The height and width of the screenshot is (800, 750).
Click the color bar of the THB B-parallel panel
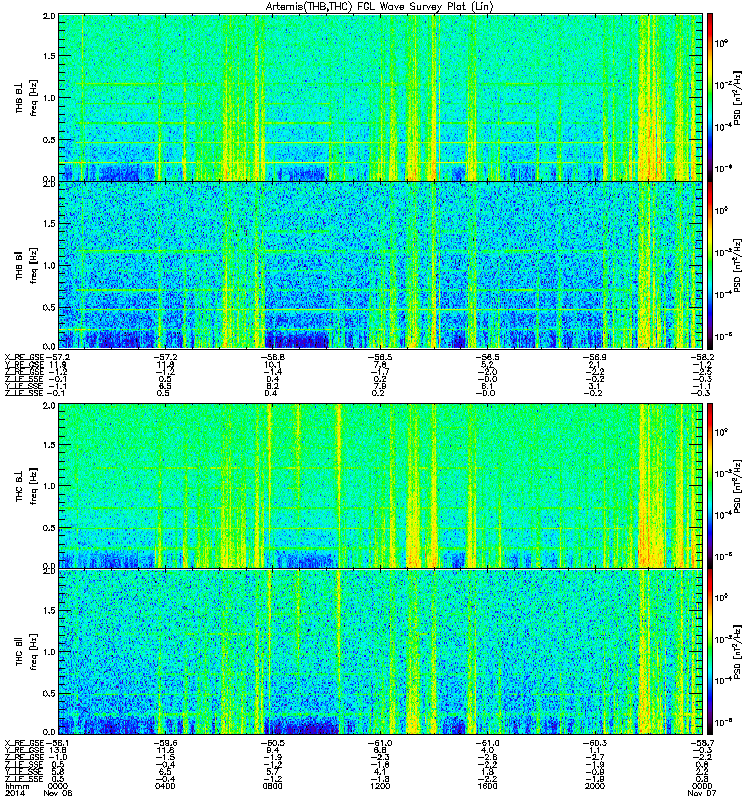[710, 265]
